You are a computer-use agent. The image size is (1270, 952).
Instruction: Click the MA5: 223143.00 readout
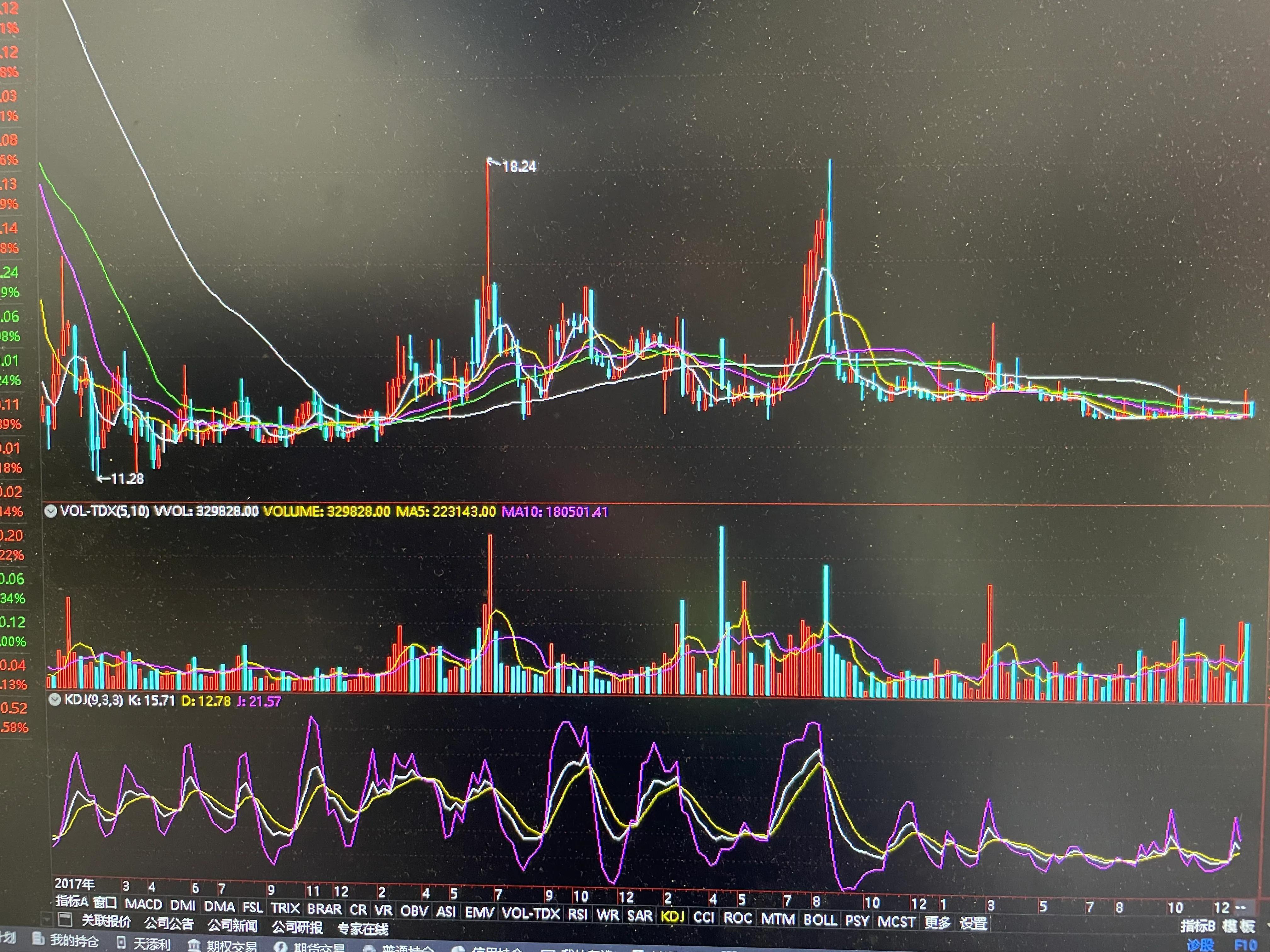(445, 511)
